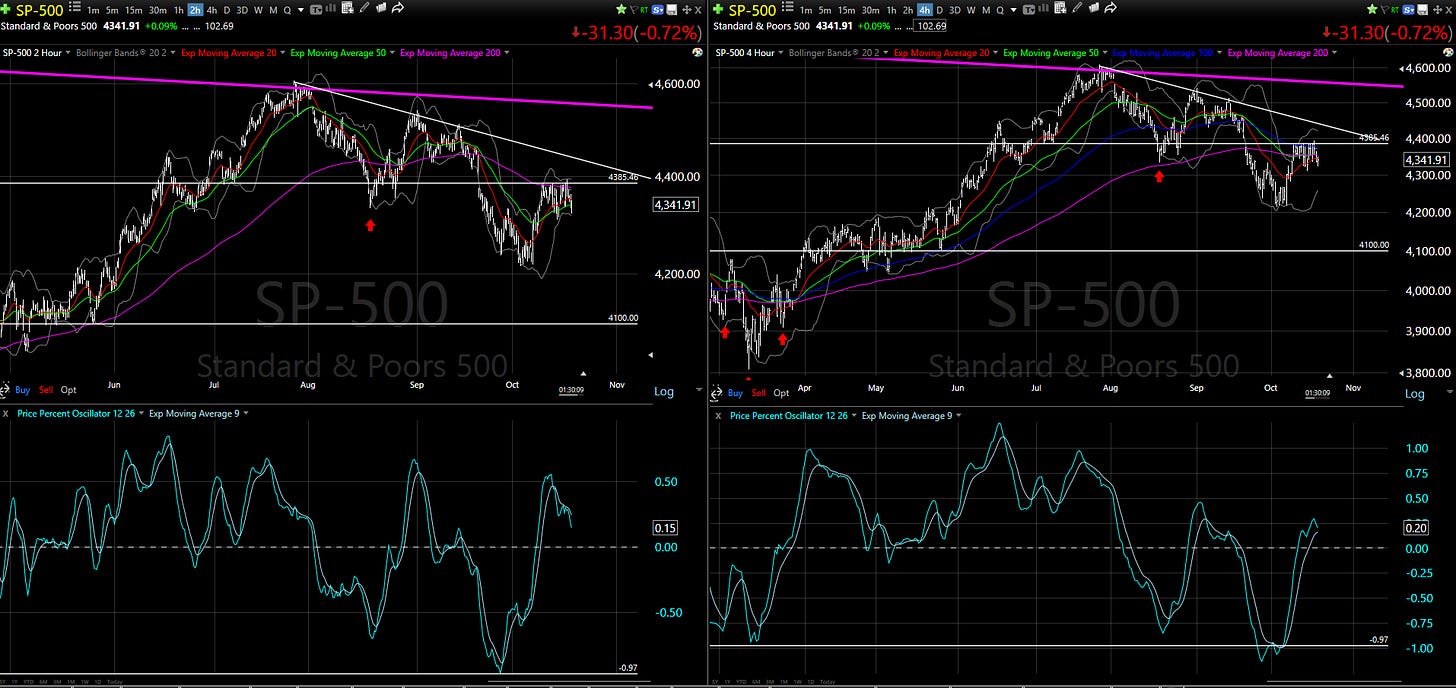Viewport: 1456px width, 688px height.
Task: Switch the 4 Hour chart to the W timeframe
Action: point(971,10)
